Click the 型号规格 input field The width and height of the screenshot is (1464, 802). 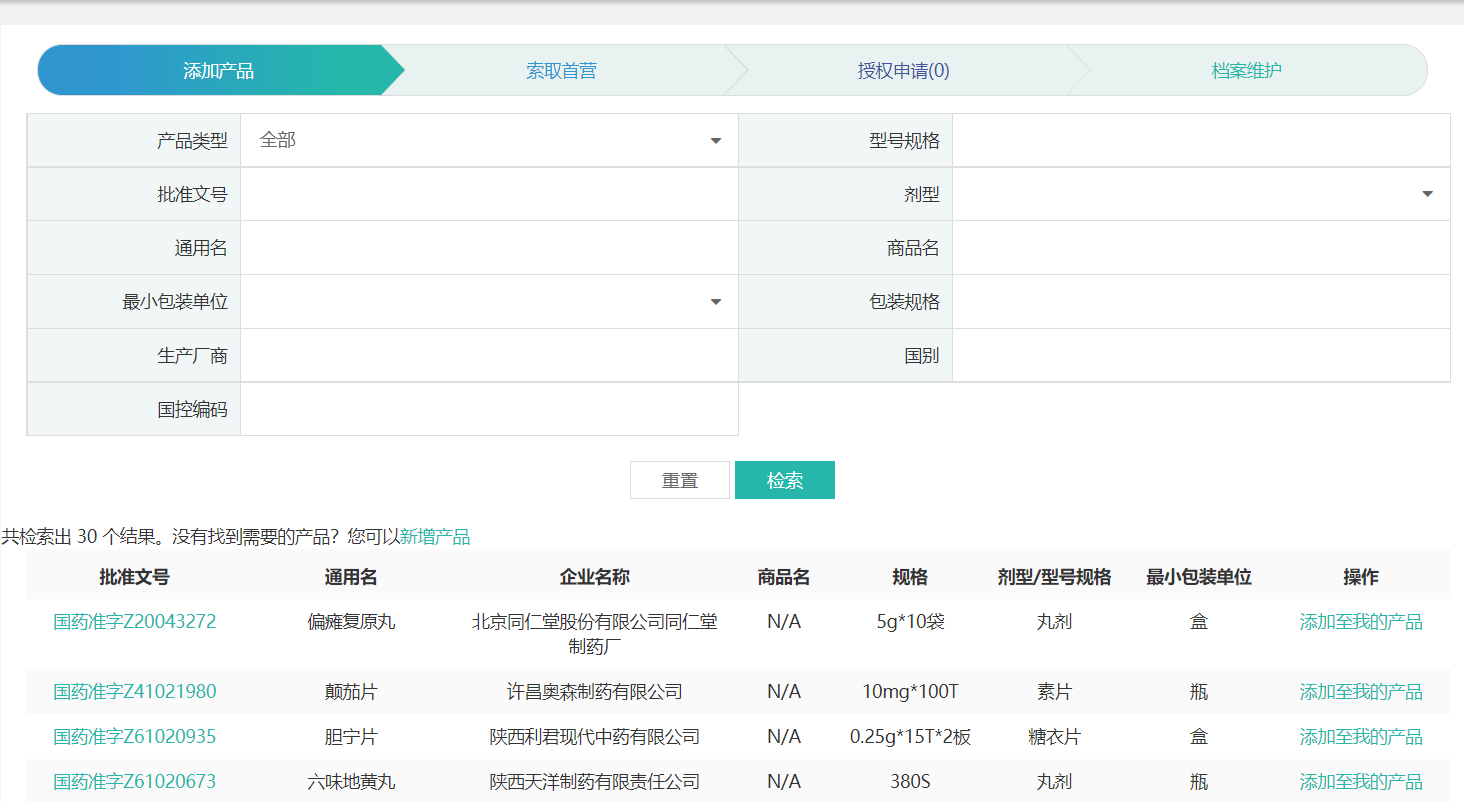1200,141
